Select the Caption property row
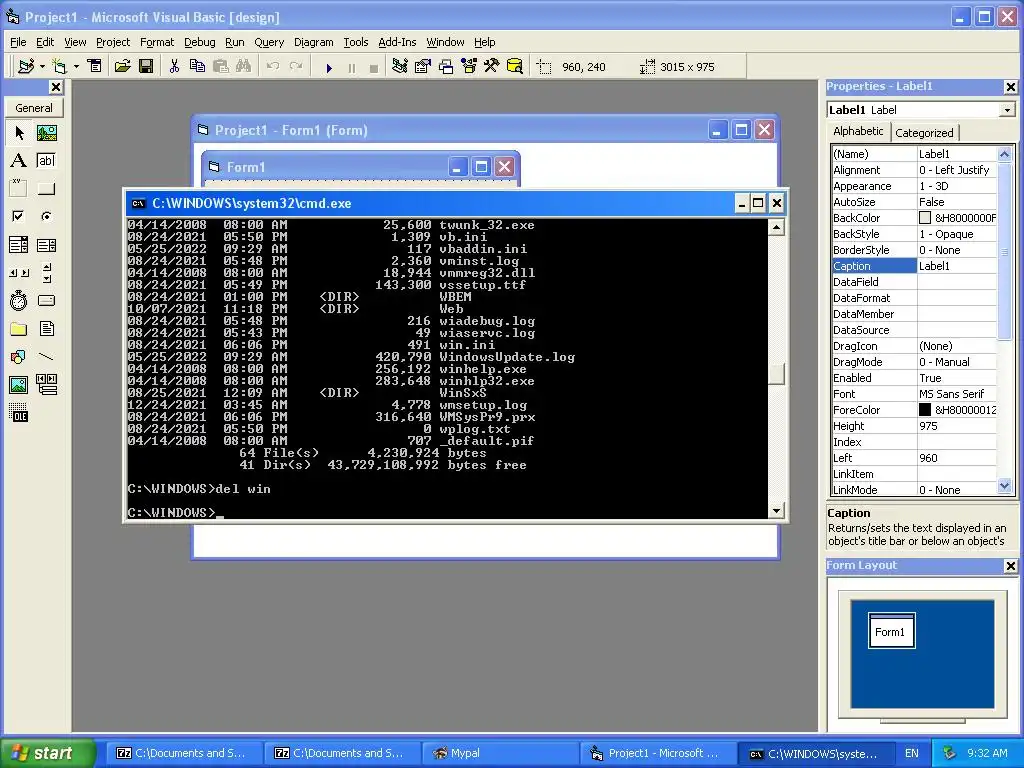 [914, 266]
